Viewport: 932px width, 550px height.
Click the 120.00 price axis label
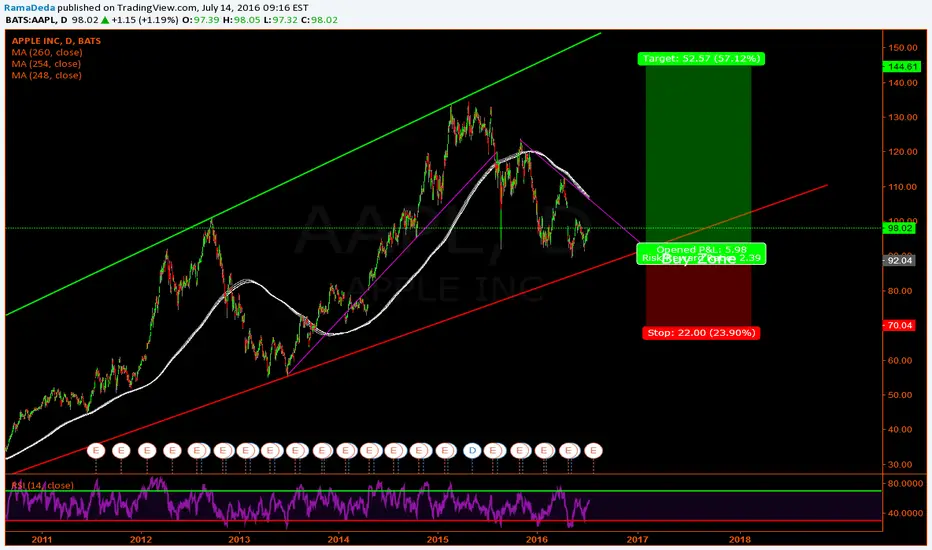click(903, 152)
